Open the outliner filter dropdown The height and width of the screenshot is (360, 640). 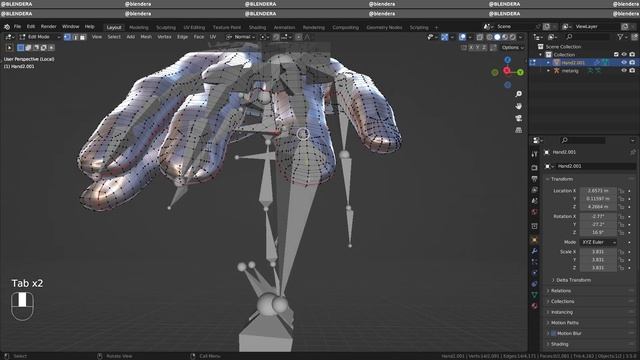click(x=622, y=37)
